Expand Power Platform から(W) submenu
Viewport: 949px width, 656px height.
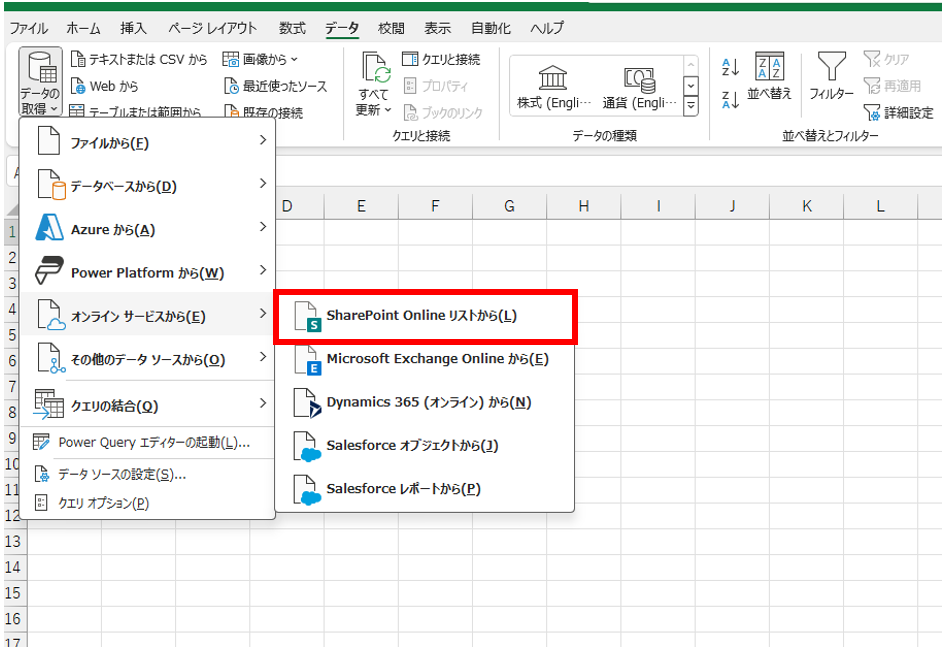(x=148, y=272)
